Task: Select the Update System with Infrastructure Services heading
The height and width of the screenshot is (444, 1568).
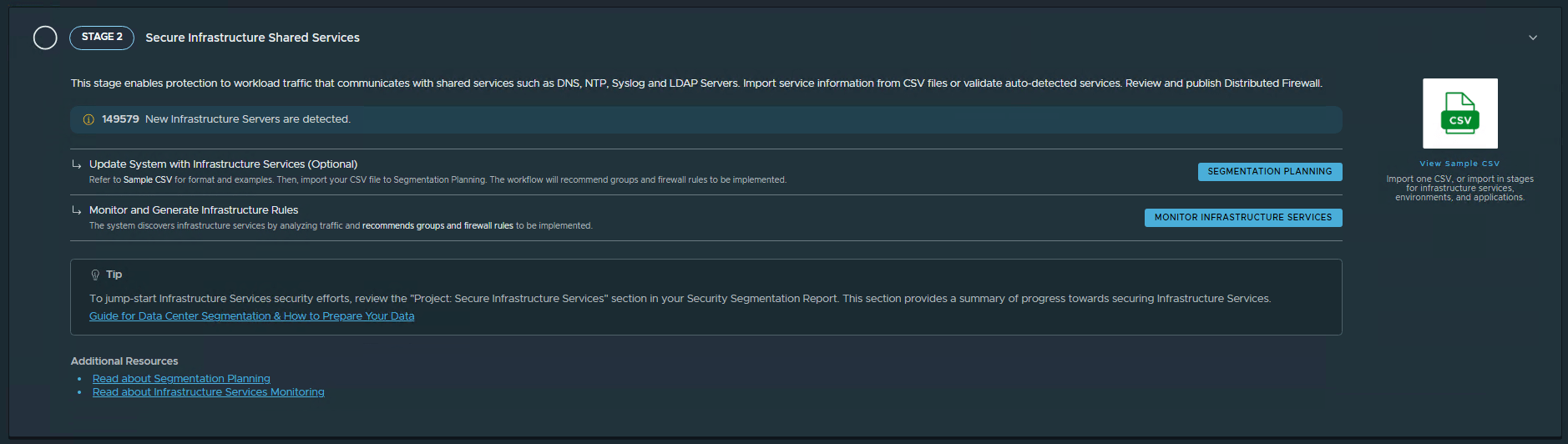Action: tap(223, 164)
